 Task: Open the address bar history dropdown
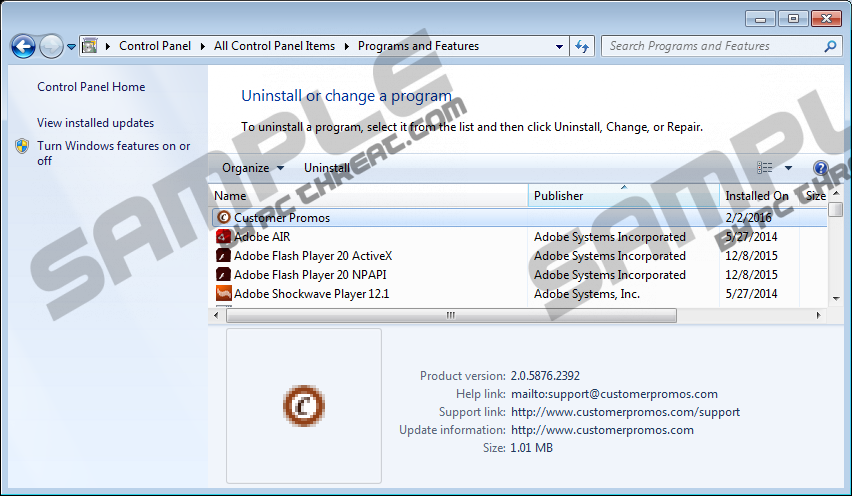(x=559, y=46)
